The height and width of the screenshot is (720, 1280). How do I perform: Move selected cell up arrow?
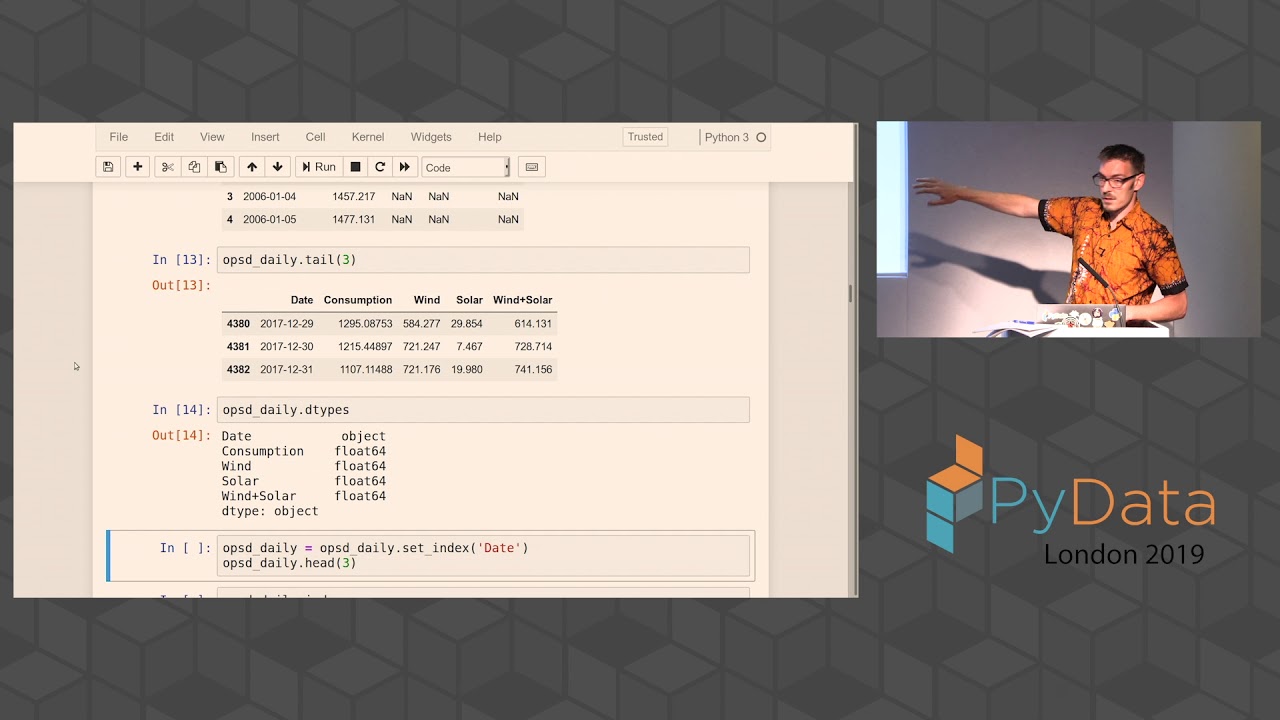252,167
